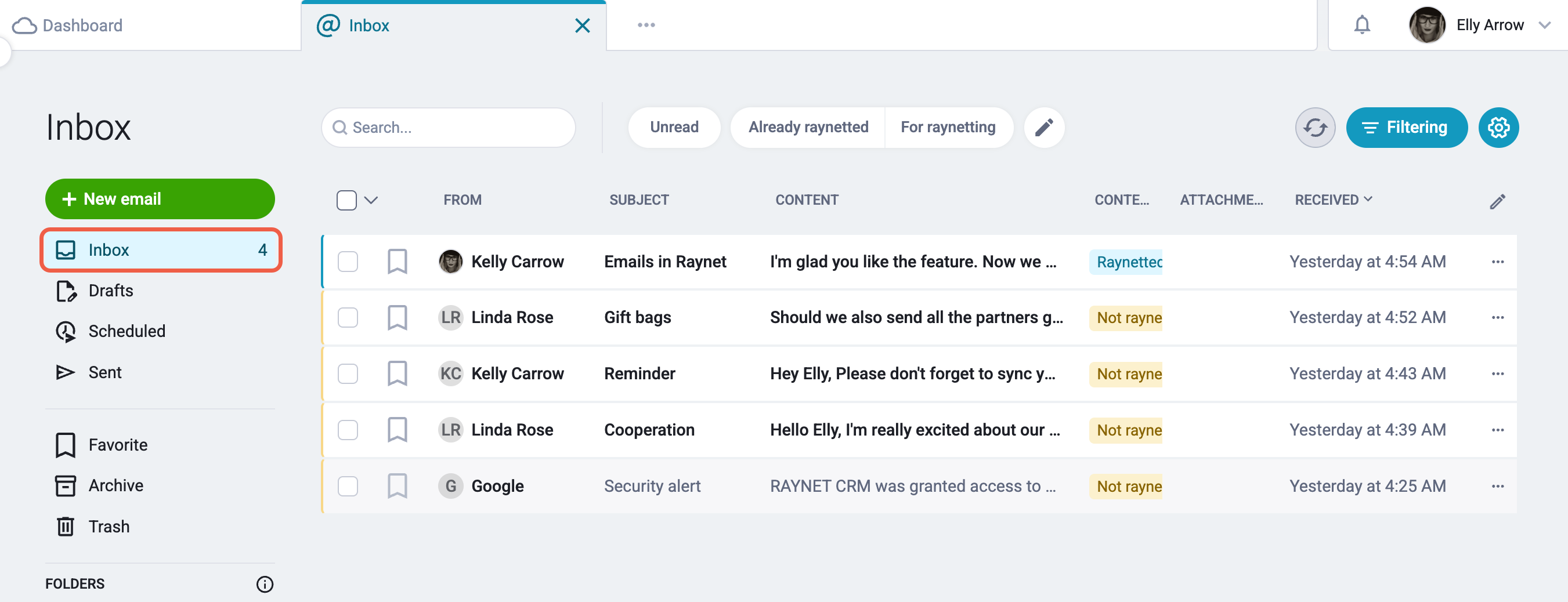Bookmark the Cooperation message
The width and height of the screenshot is (1568, 602).
(x=397, y=430)
